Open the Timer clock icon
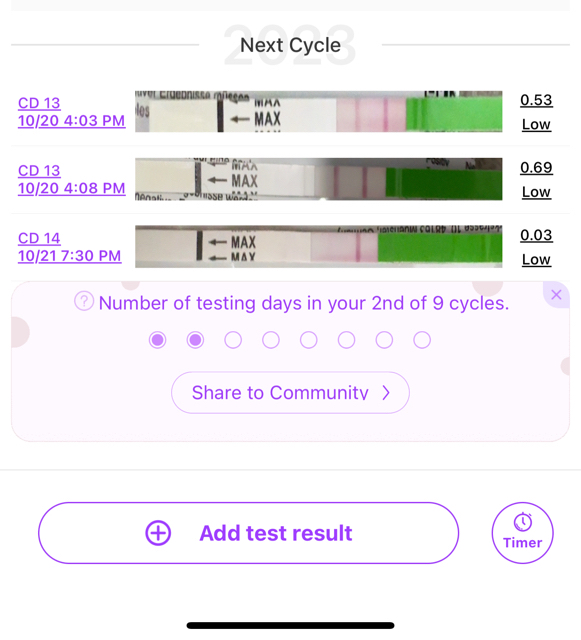This screenshot has height=640, width=581. coord(523,522)
